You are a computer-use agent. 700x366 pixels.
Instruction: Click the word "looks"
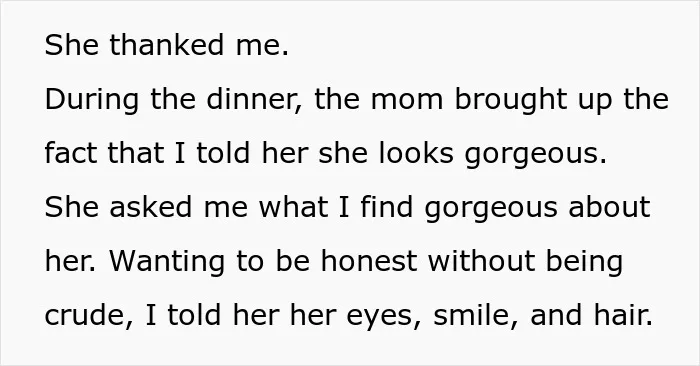pyautogui.click(x=416, y=153)
